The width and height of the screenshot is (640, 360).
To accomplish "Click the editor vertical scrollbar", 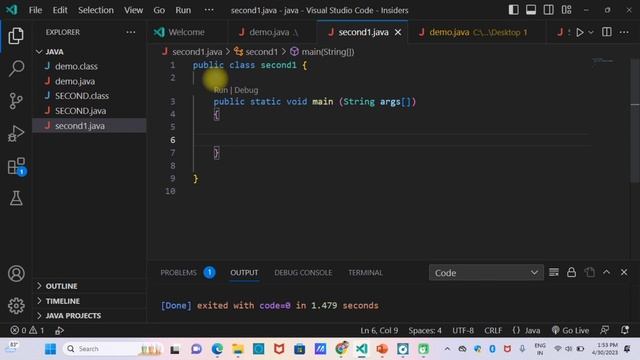I will coord(635,122).
